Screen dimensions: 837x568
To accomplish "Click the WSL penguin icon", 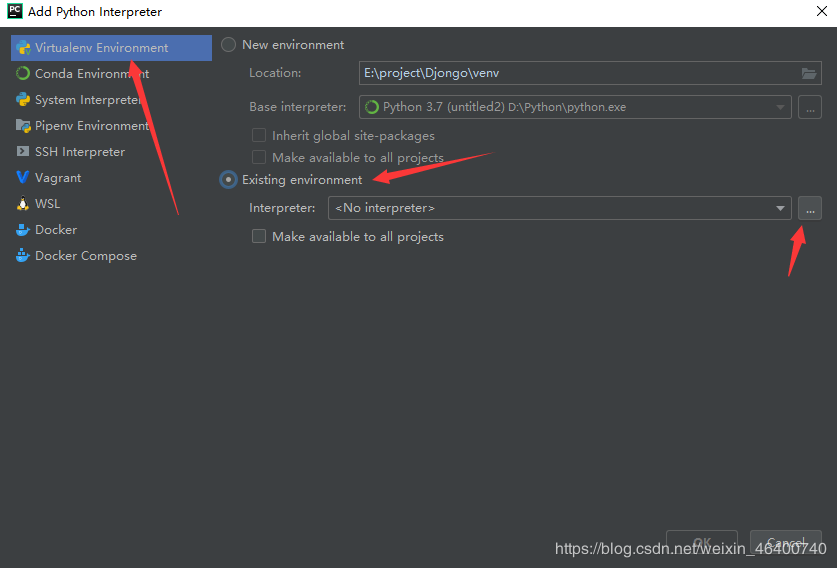I will pos(23,203).
